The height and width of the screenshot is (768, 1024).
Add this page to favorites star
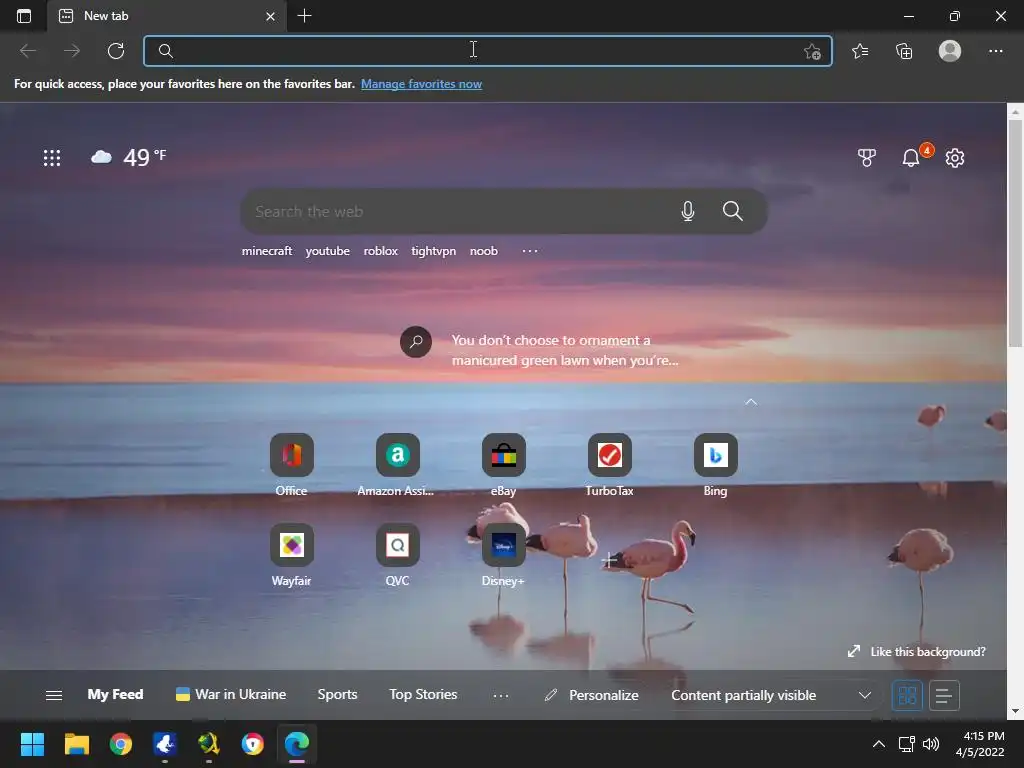coord(812,51)
